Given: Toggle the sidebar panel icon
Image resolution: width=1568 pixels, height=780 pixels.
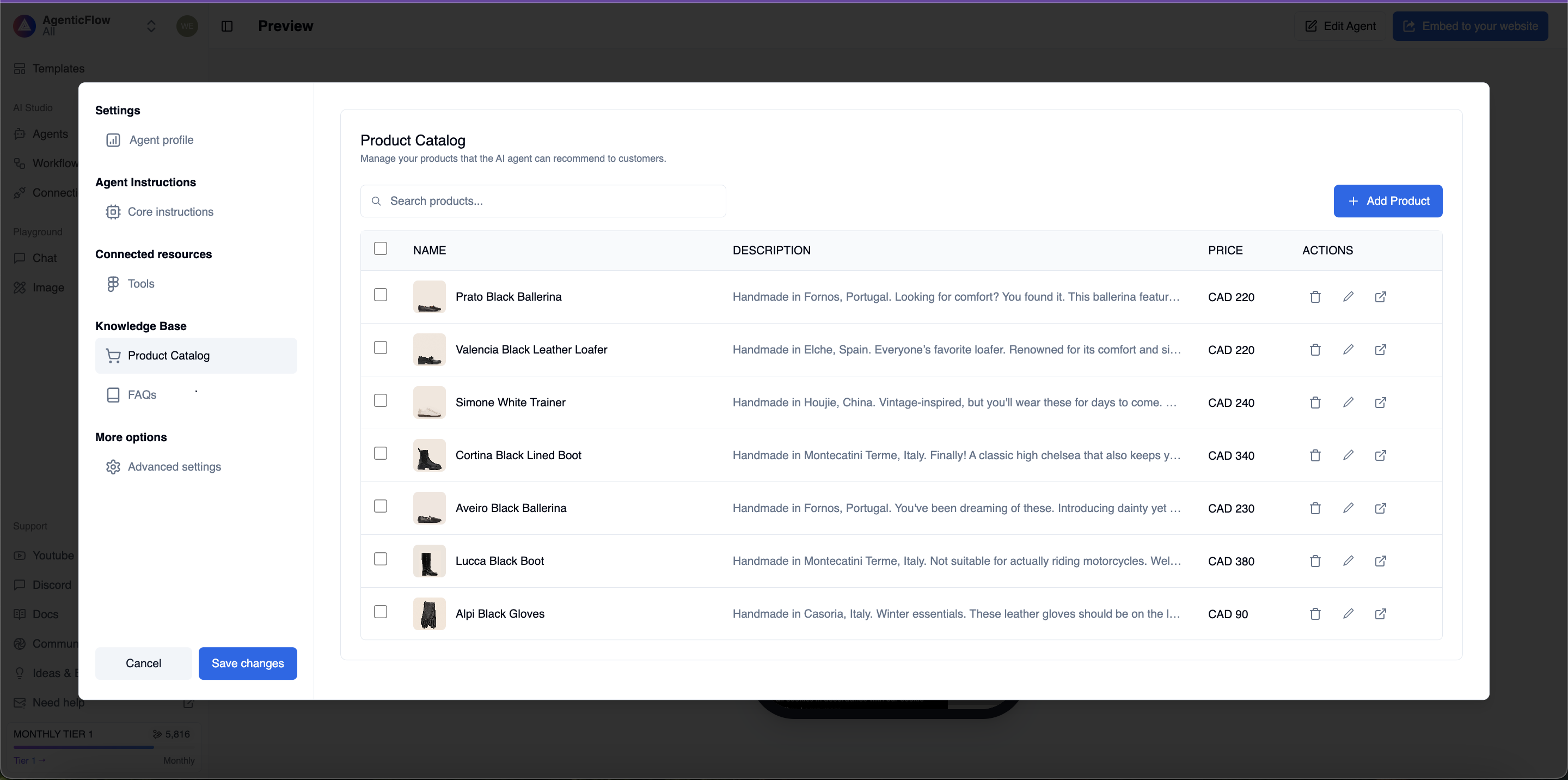Looking at the screenshot, I should [x=227, y=26].
